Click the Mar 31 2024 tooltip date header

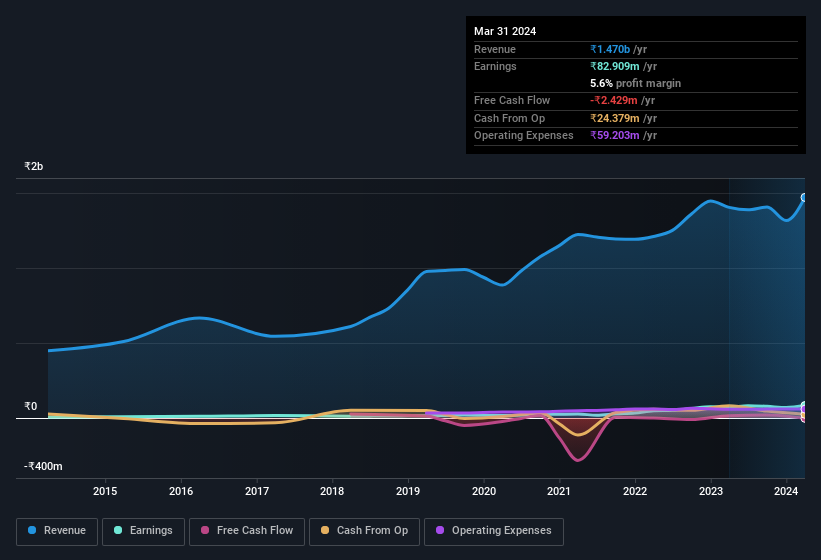[505, 31]
